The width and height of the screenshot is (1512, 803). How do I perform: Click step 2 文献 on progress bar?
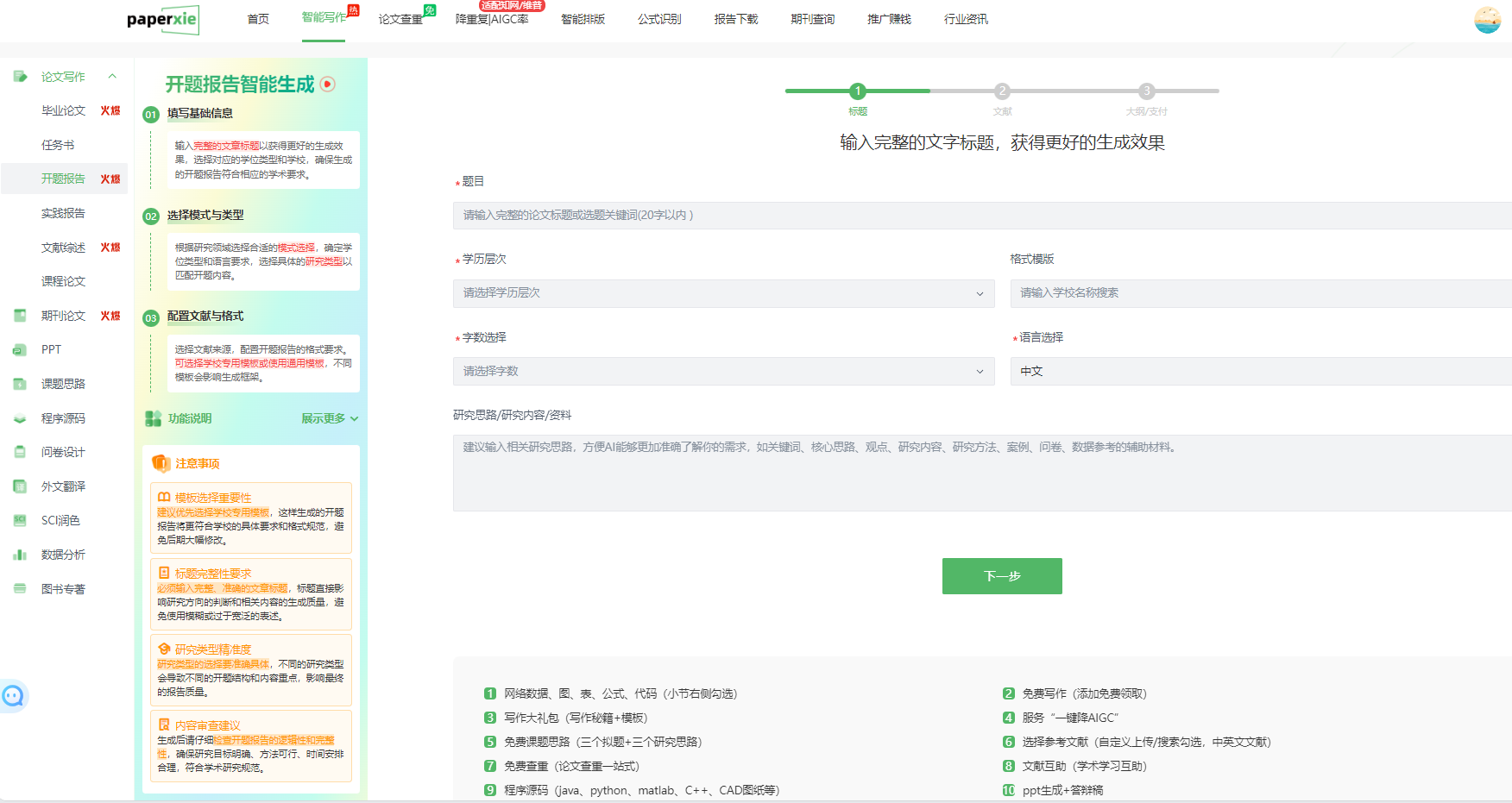click(1002, 91)
